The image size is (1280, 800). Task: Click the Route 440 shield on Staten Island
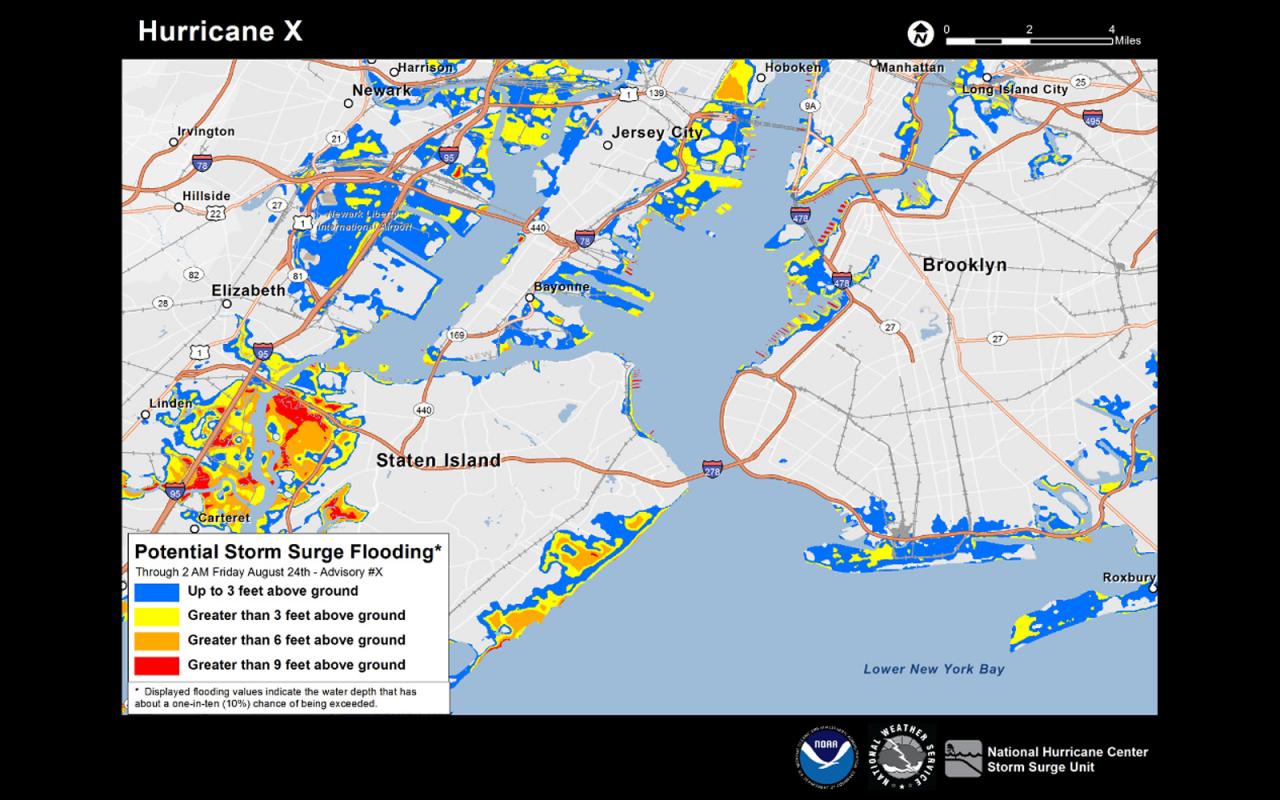pyautogui.click(x=424, y=409)
